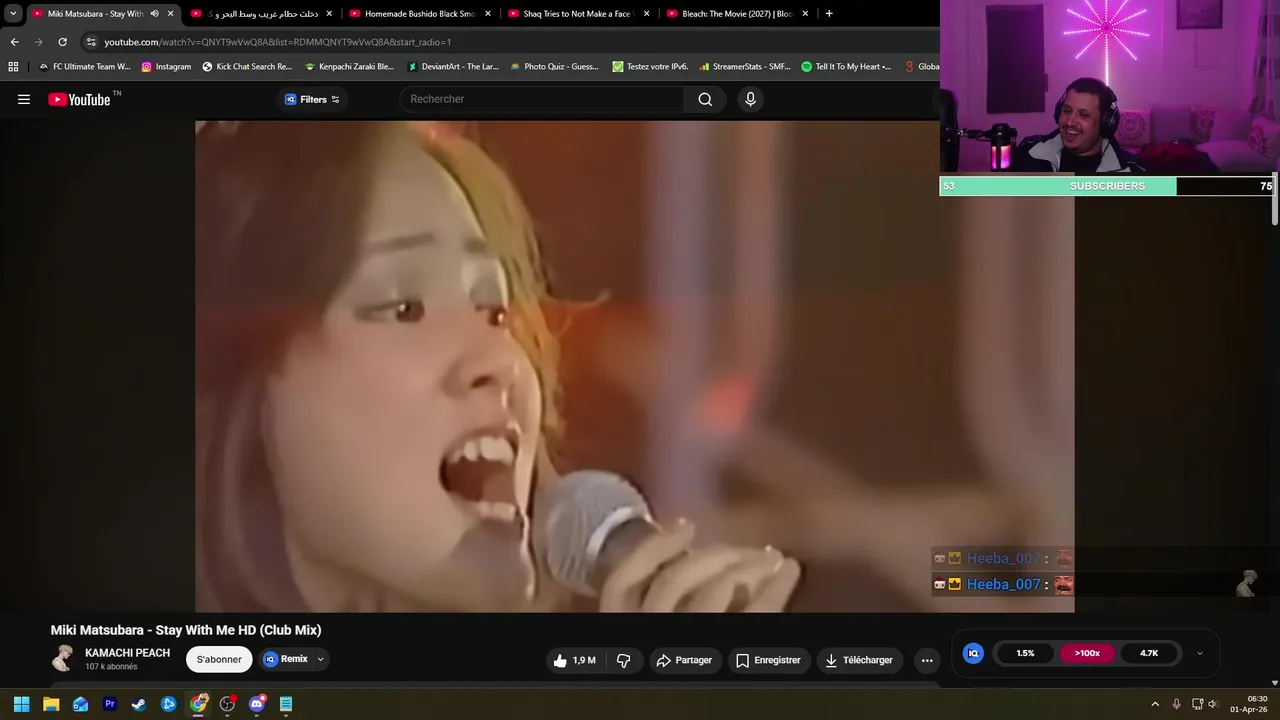This screenshot has height=720, width=1280.
Task: Open the Filters control
Action: [x=312, y=99]
